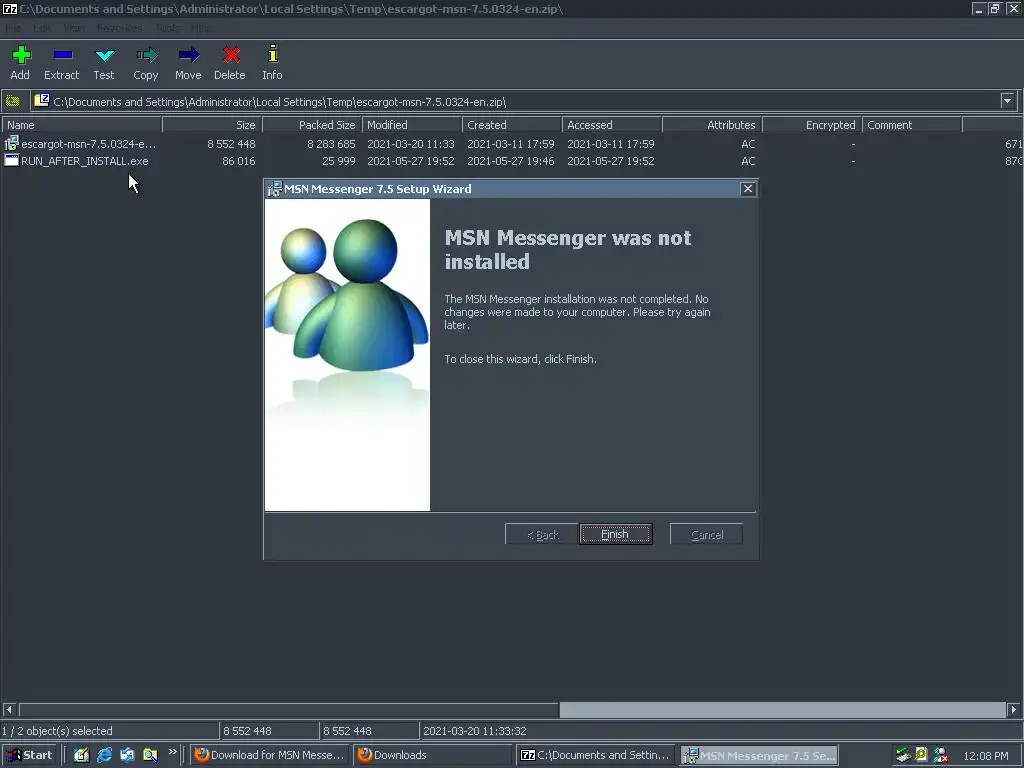Click packed size value 8 283 685
Image resolution: width=1024 pixels, height=768 pixels.
tap(331, 144)
